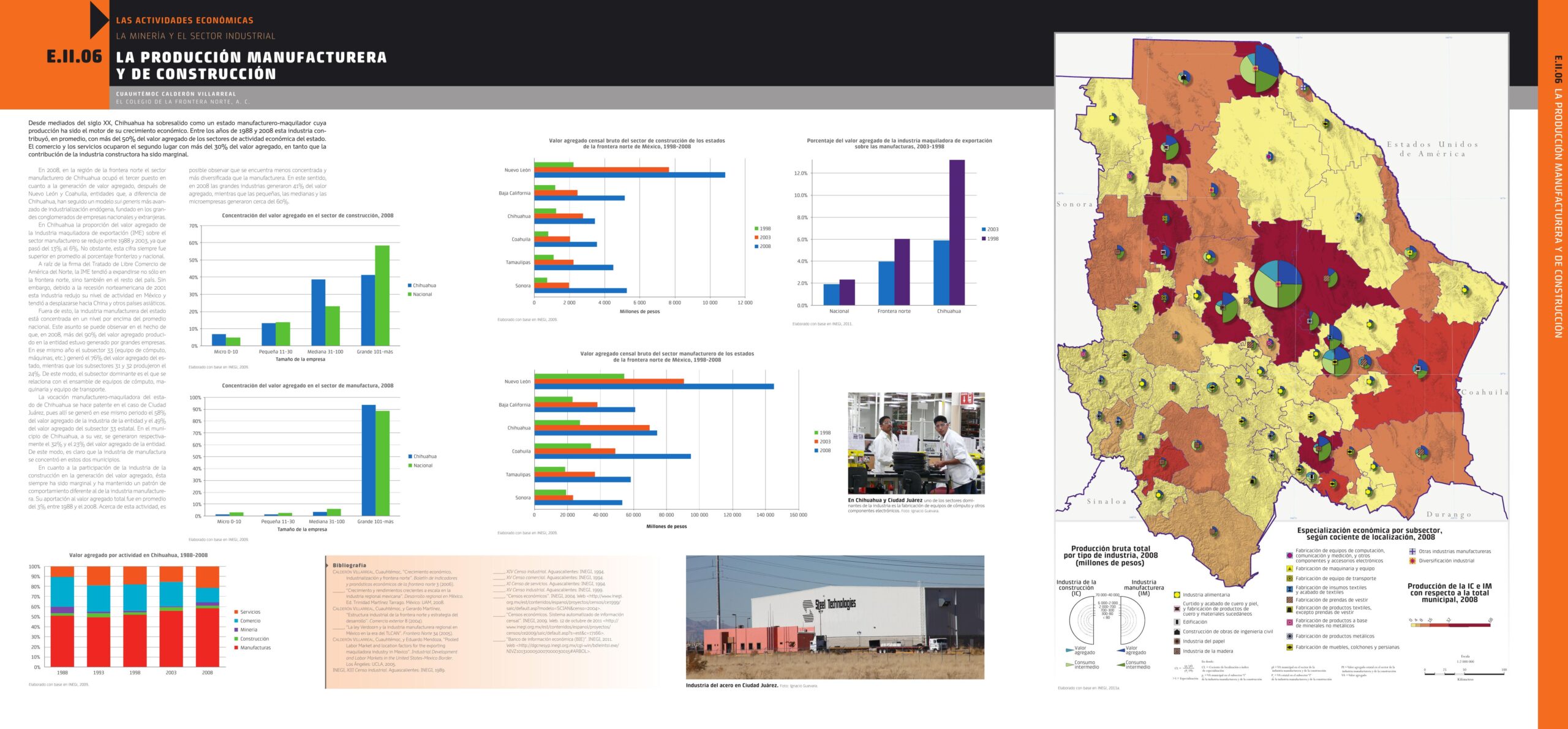Click the Fabricación de equipo de transporte icon
The image size is (1568, 729).
click(x=1289, y=578)
